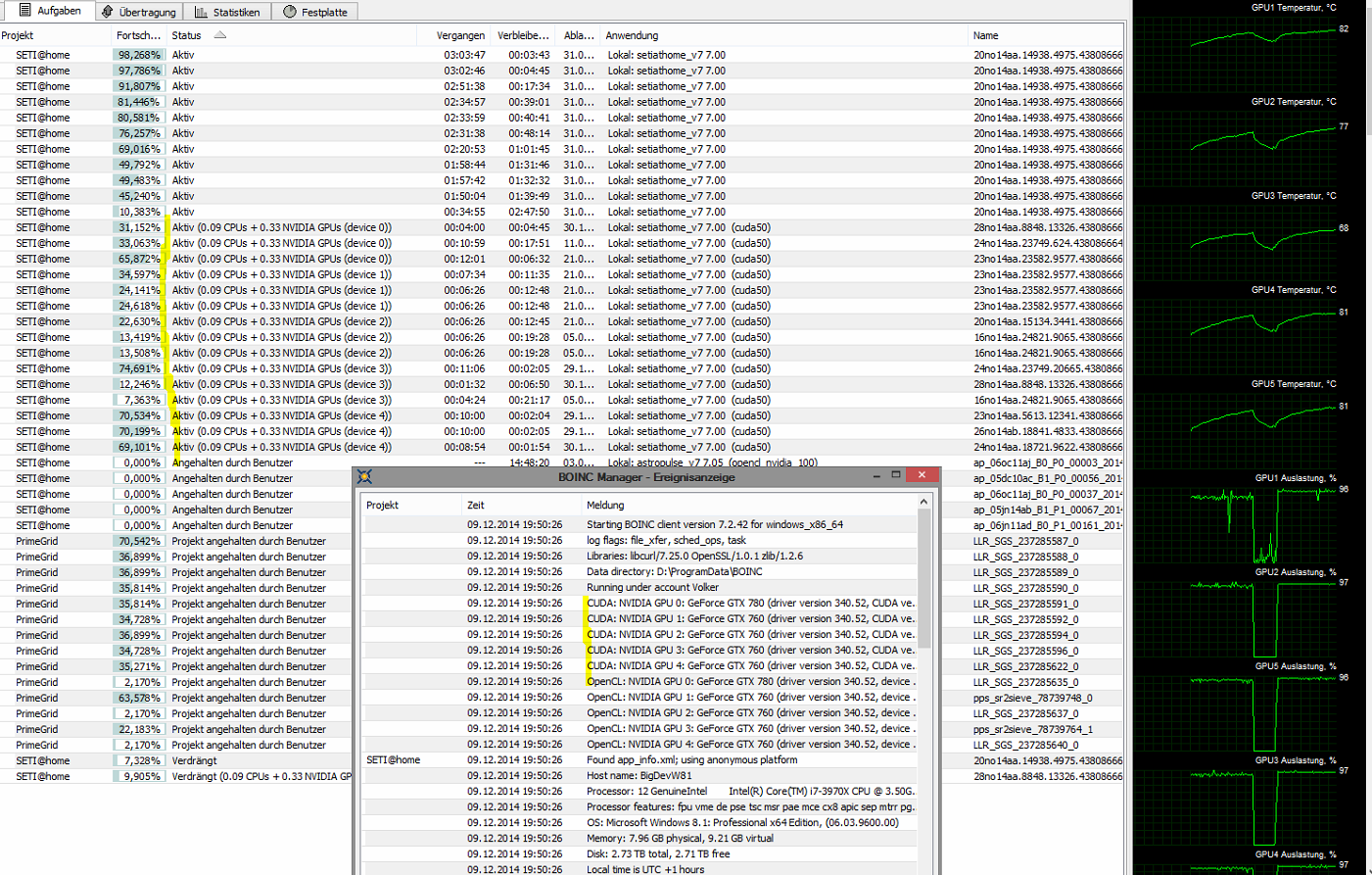
Task: Switch to the Übertragung tab
Action: click(139, 12)
